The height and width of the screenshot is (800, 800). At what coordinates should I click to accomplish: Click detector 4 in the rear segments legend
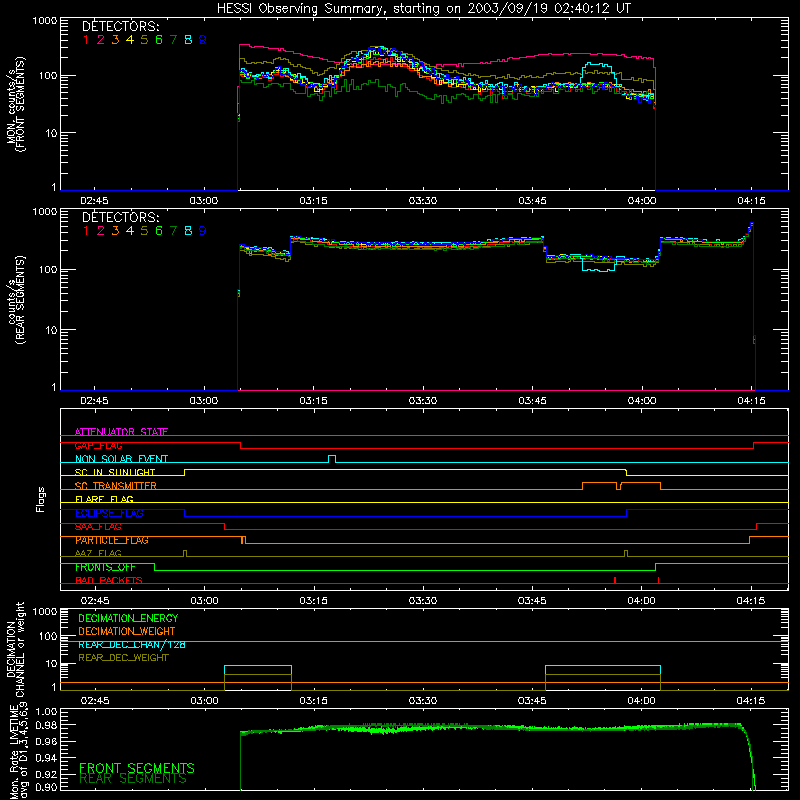pyautogui.click(x=130, y=231)
